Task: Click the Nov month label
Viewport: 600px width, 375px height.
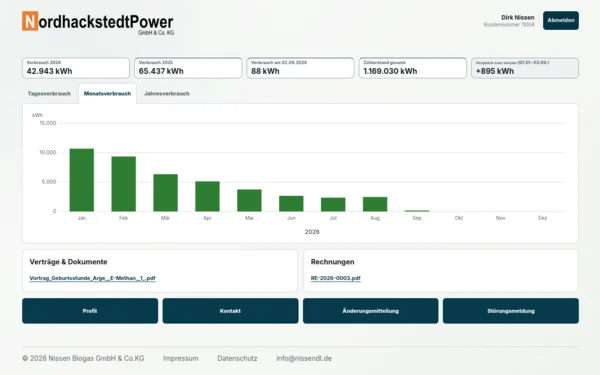Action: tap(501, 218)
